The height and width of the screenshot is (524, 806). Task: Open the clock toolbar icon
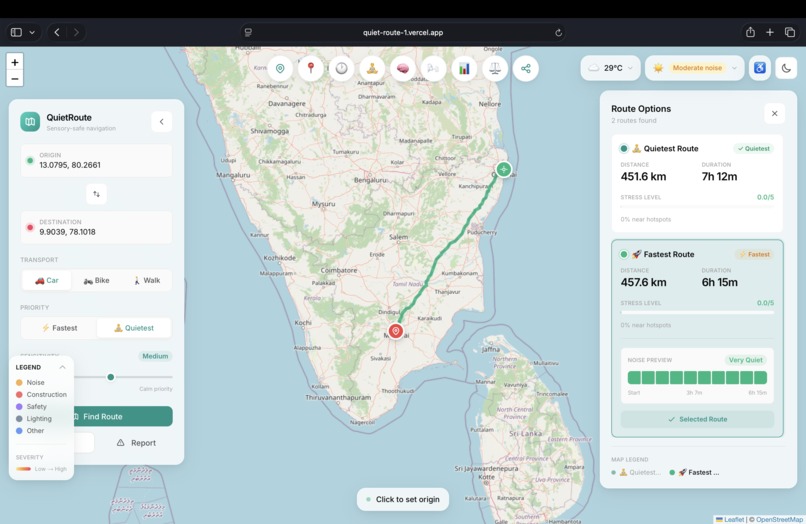[x=342, y=68]
